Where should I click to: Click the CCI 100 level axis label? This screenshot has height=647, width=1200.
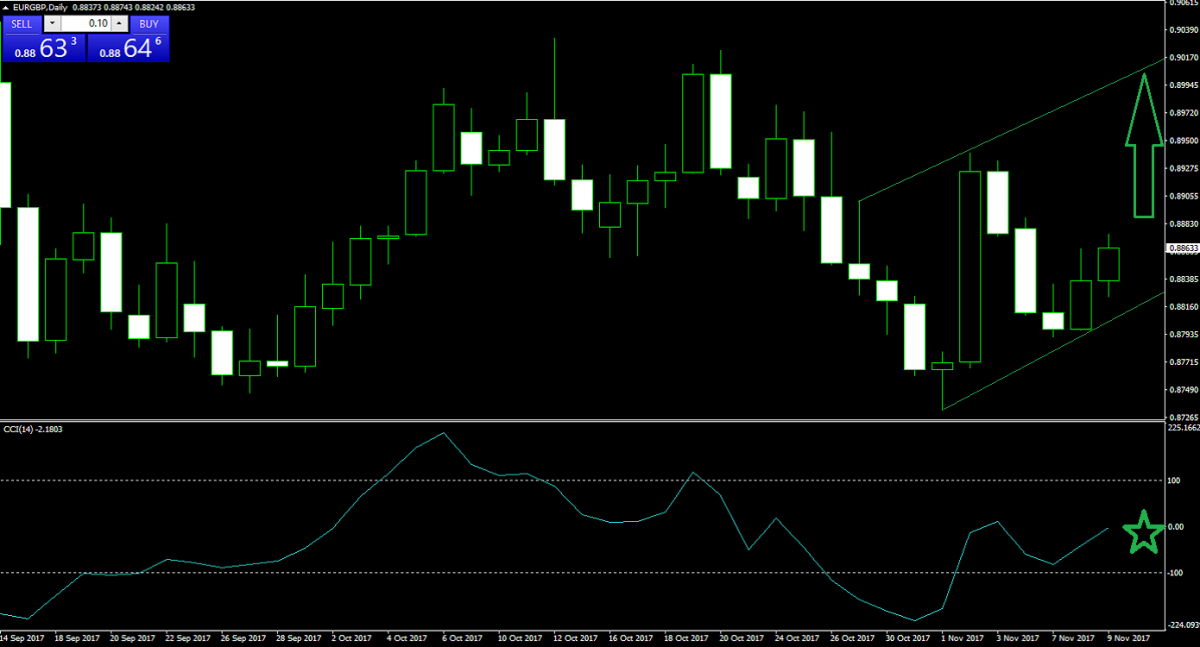click(x=1177, y=481)
